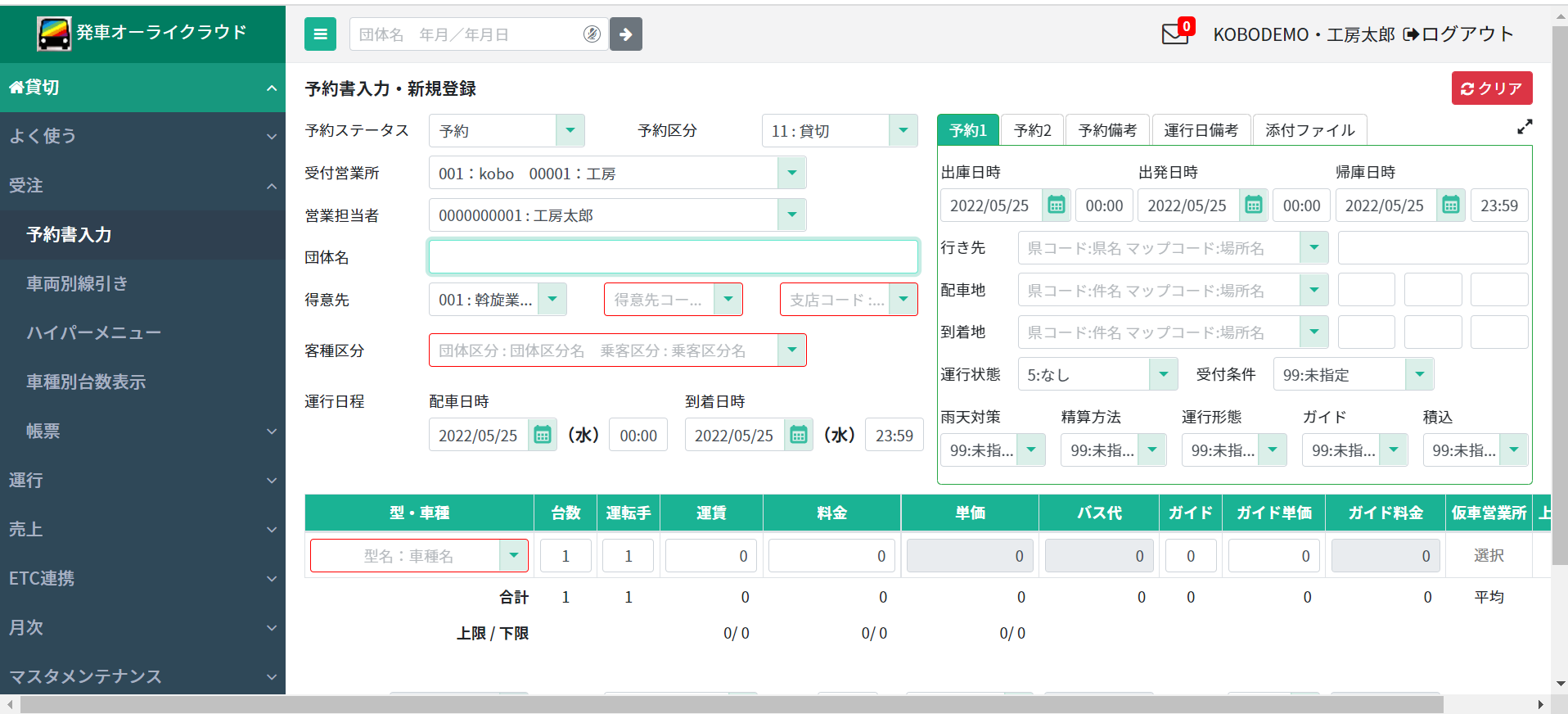This screenshot has height=714, width=1568.
Task: Open the 予約備考 tab
Action: pyautogui.click(x=1107, y=130)
